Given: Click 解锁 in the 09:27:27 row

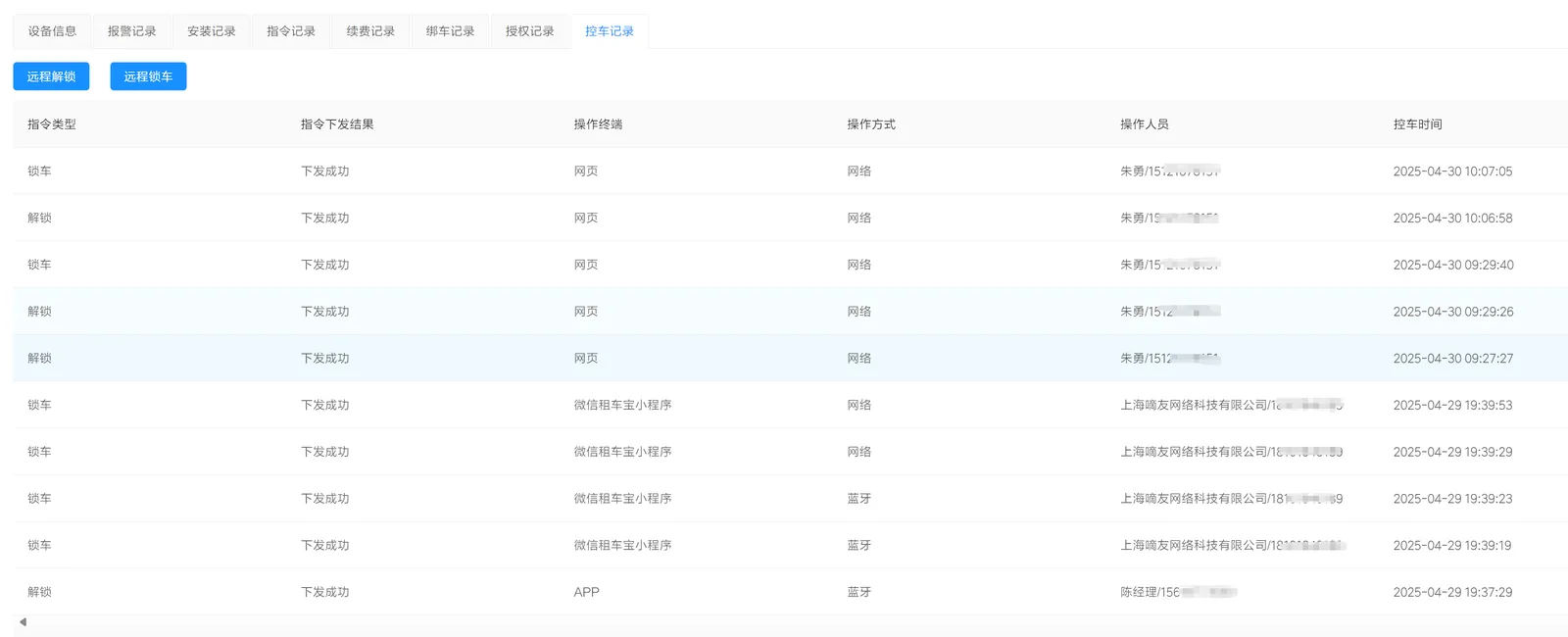Looking at the screenshot, I should click(x=39, y=359).
